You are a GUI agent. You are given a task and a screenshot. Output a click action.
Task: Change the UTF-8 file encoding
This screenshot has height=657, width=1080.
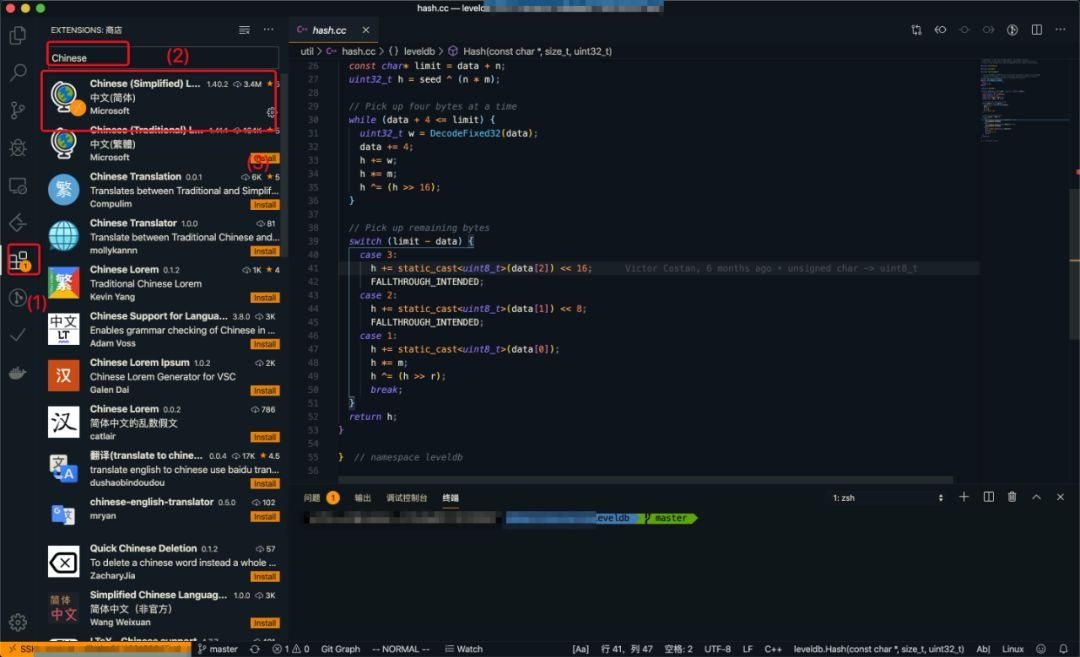pyautogui.click(x=717, y=649)
